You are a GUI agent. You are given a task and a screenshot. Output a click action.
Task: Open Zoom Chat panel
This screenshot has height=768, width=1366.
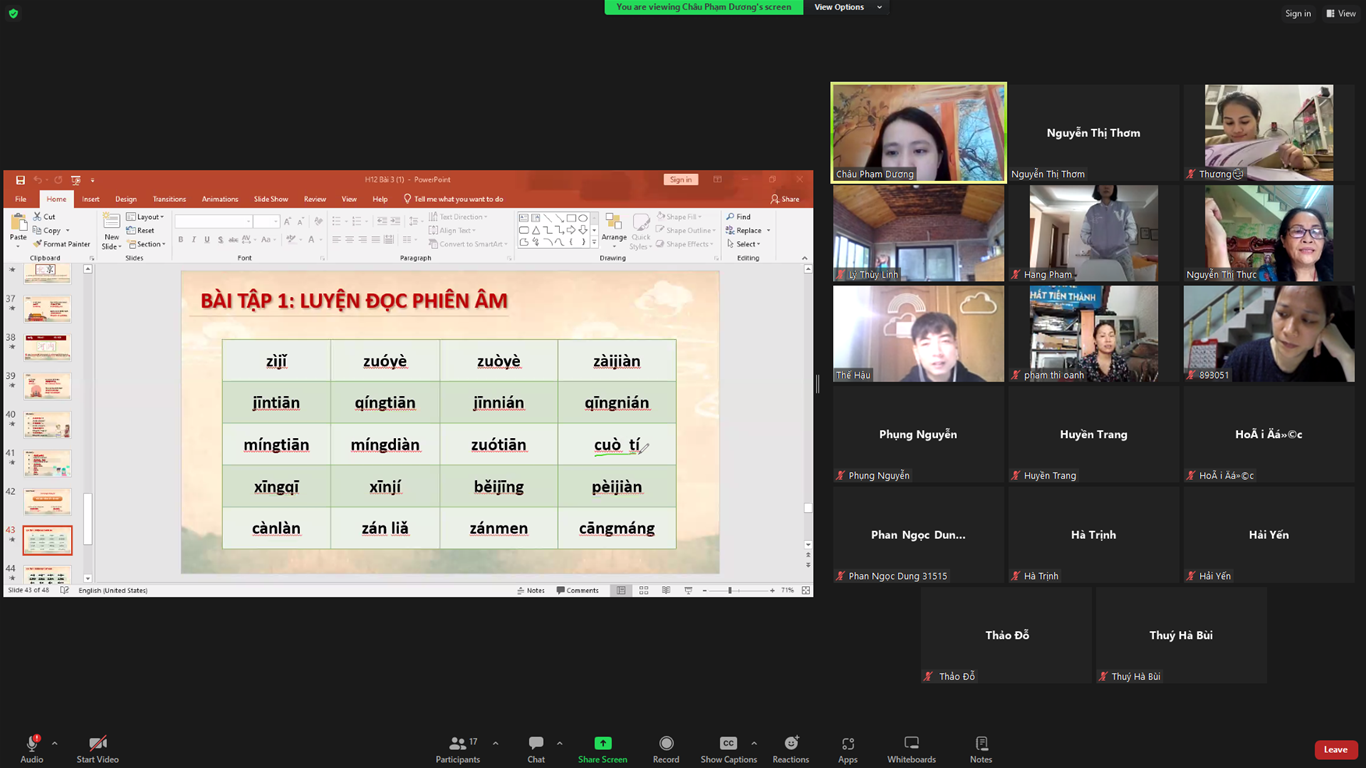(x=536, y=749)
